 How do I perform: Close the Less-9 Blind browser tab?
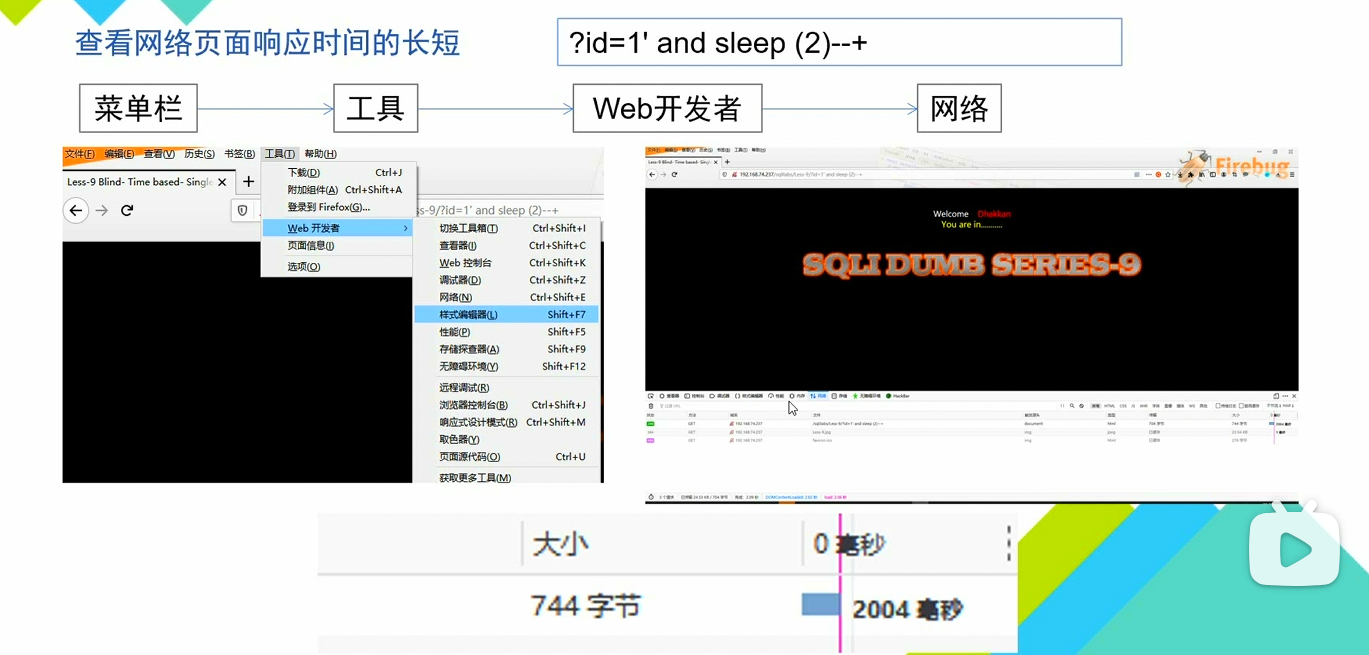click(222, 183)
